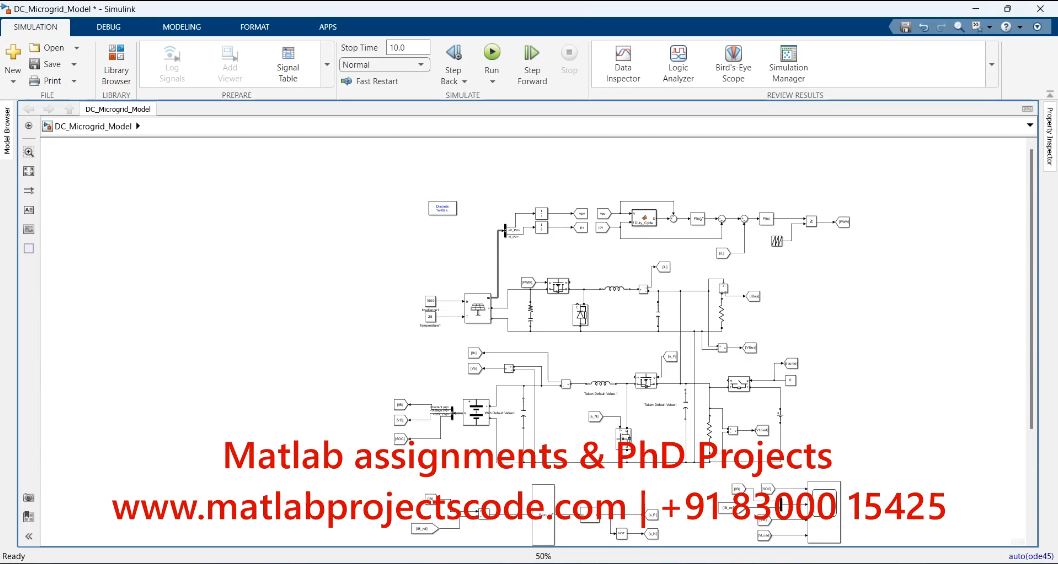1058x564 pixels.
Task: Open the Help question mark icon
Action: [1005, 27]
